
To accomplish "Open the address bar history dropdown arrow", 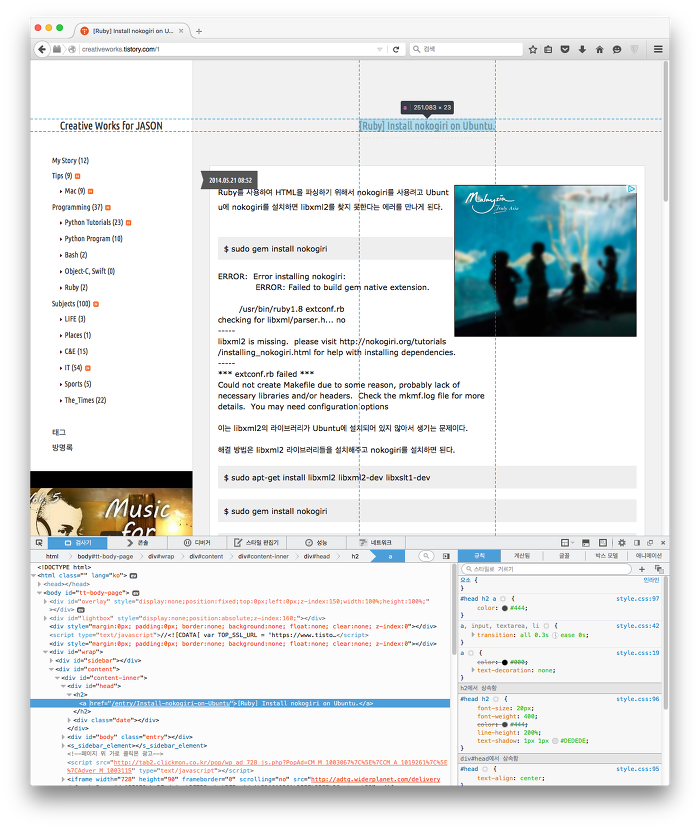I will pyautogui.click(x=380, y=49).
